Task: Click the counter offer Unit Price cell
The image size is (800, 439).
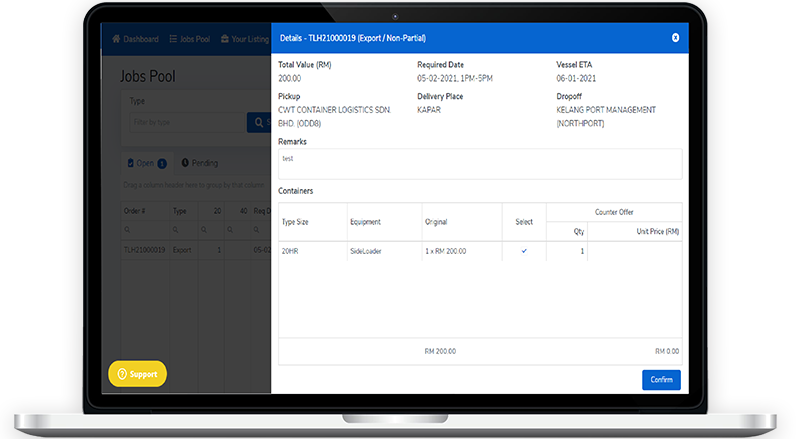Action: [x=633, y=251]
